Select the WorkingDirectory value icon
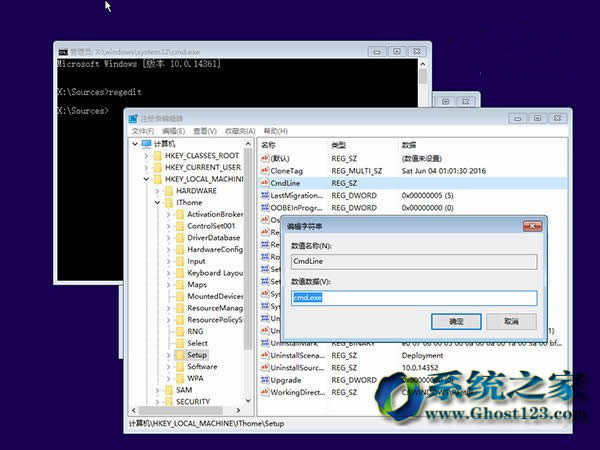Viewport: 600px width, 450px height. pos(264,393)
